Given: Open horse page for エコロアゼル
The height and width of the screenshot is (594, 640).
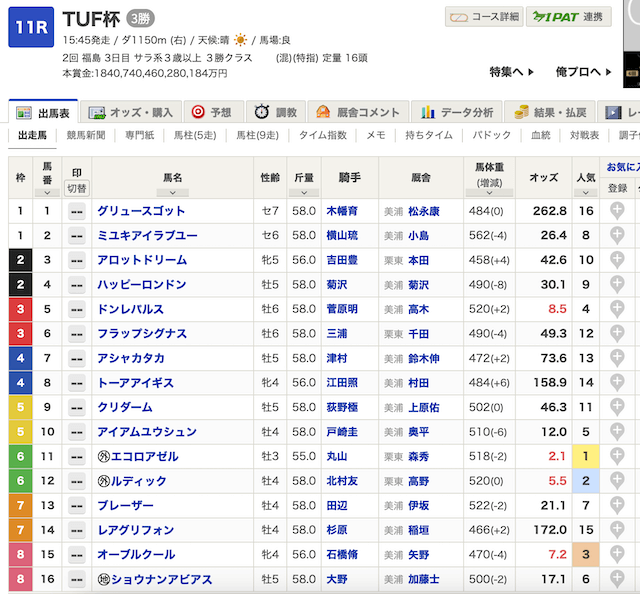Looking at the screenshot, I should point(144,456).
